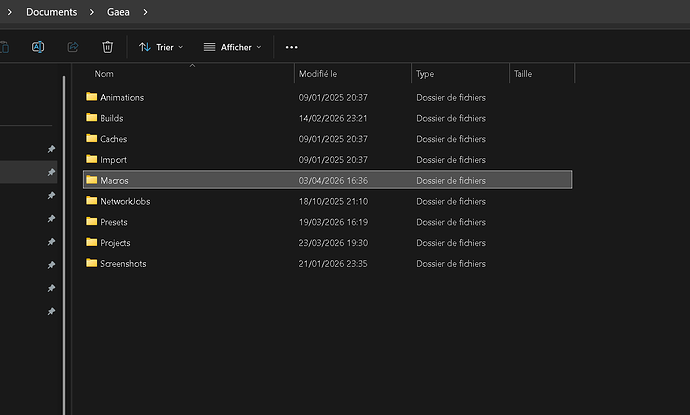Image resolution: width=690 pixels, height=415 pixels.
Task: Click the date 03/04/2026 16:36
Action: click(333, 180)
